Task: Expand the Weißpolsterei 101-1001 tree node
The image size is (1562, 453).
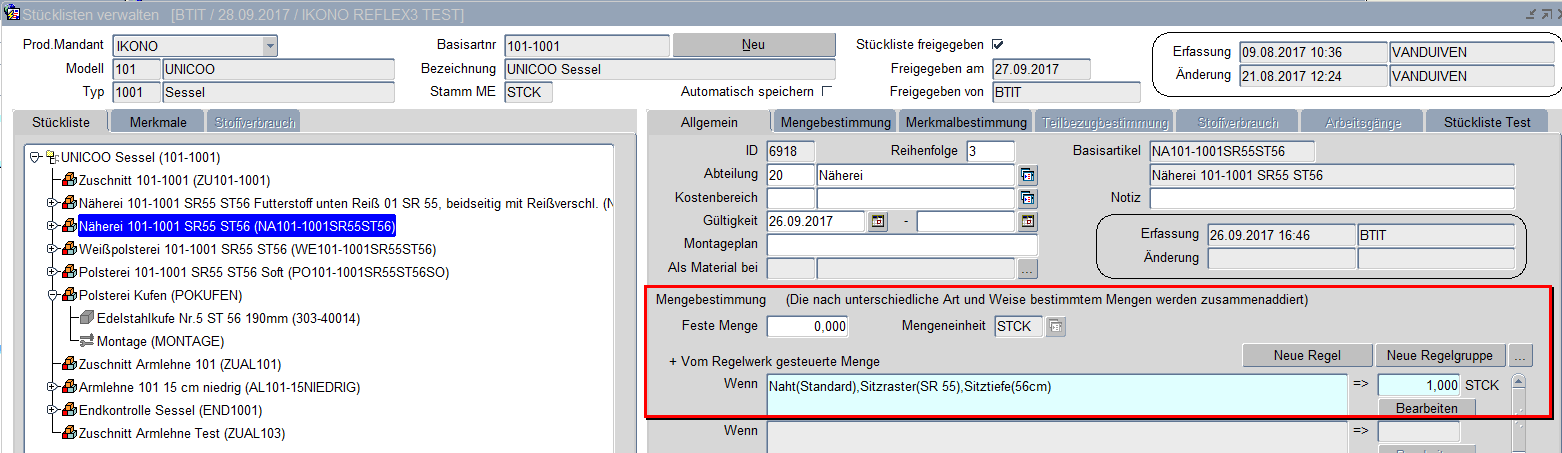Action: pos(52,249)
